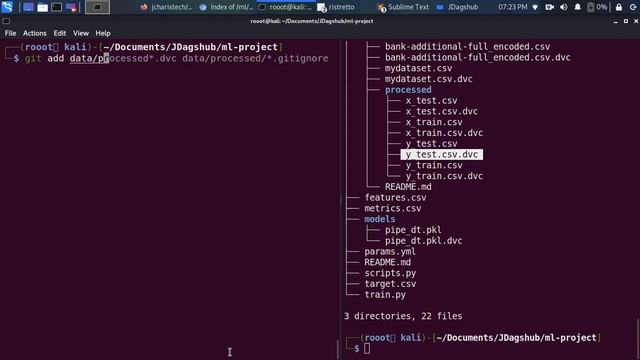The width and height of the screenshot is (640, 360).
Task: Click pipe_dt.pkl in the tree
Action: tap(413, 230)
